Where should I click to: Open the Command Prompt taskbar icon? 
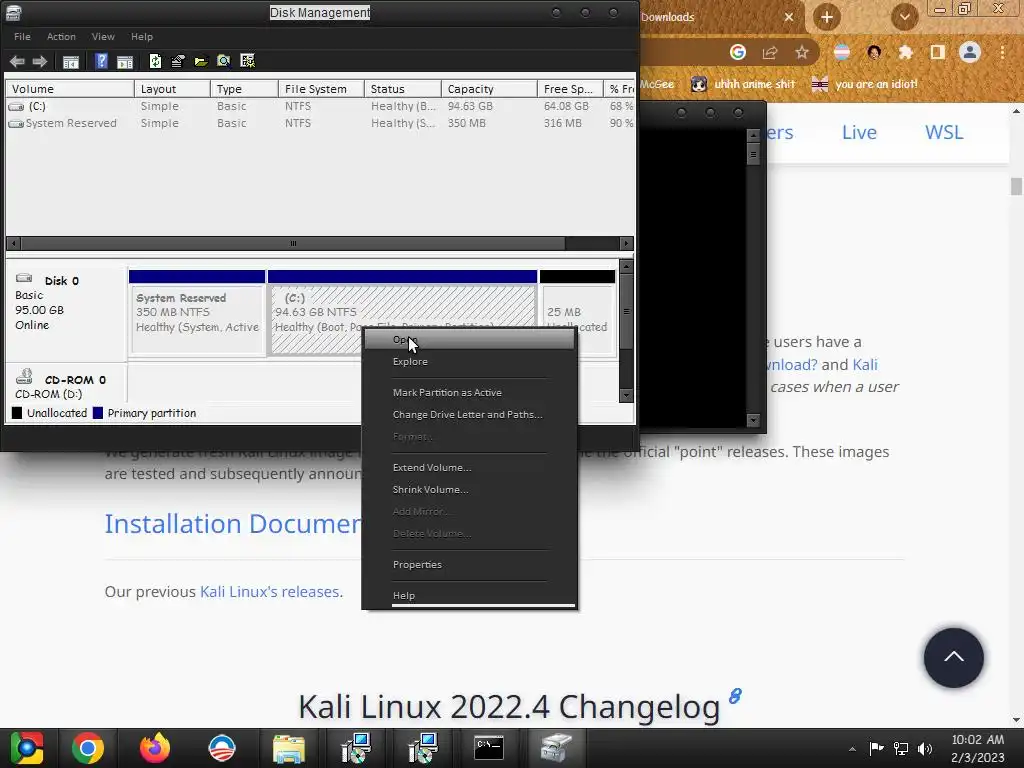click(488, 748)
